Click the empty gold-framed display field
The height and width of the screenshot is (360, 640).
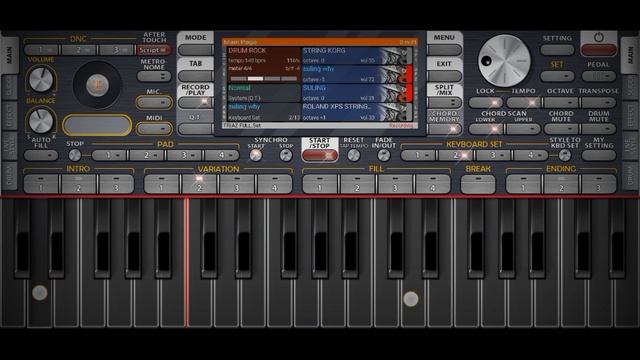97,125
